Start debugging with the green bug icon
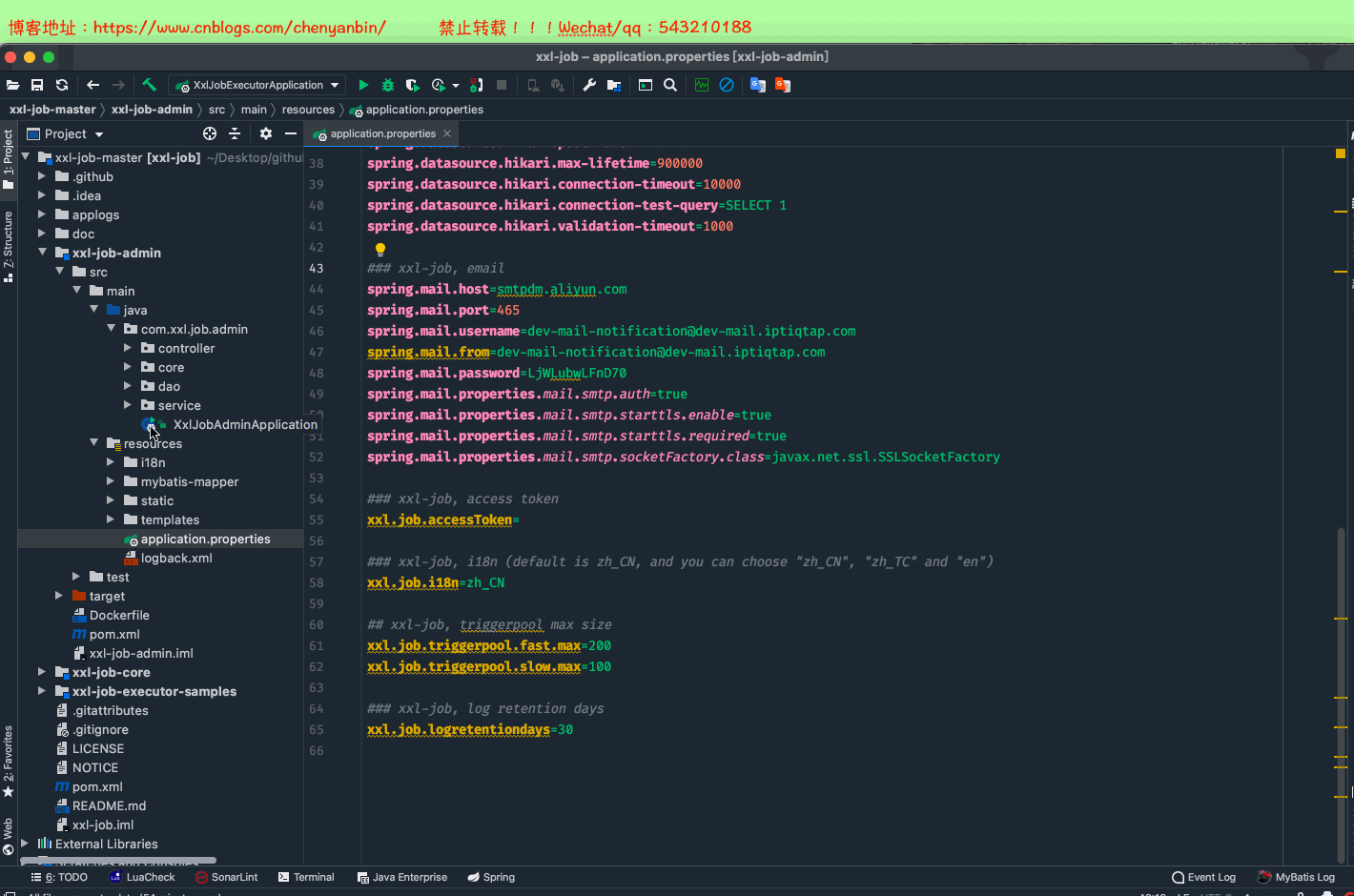This screenshot has height=896, width=1354. click(x=387, y=85)
